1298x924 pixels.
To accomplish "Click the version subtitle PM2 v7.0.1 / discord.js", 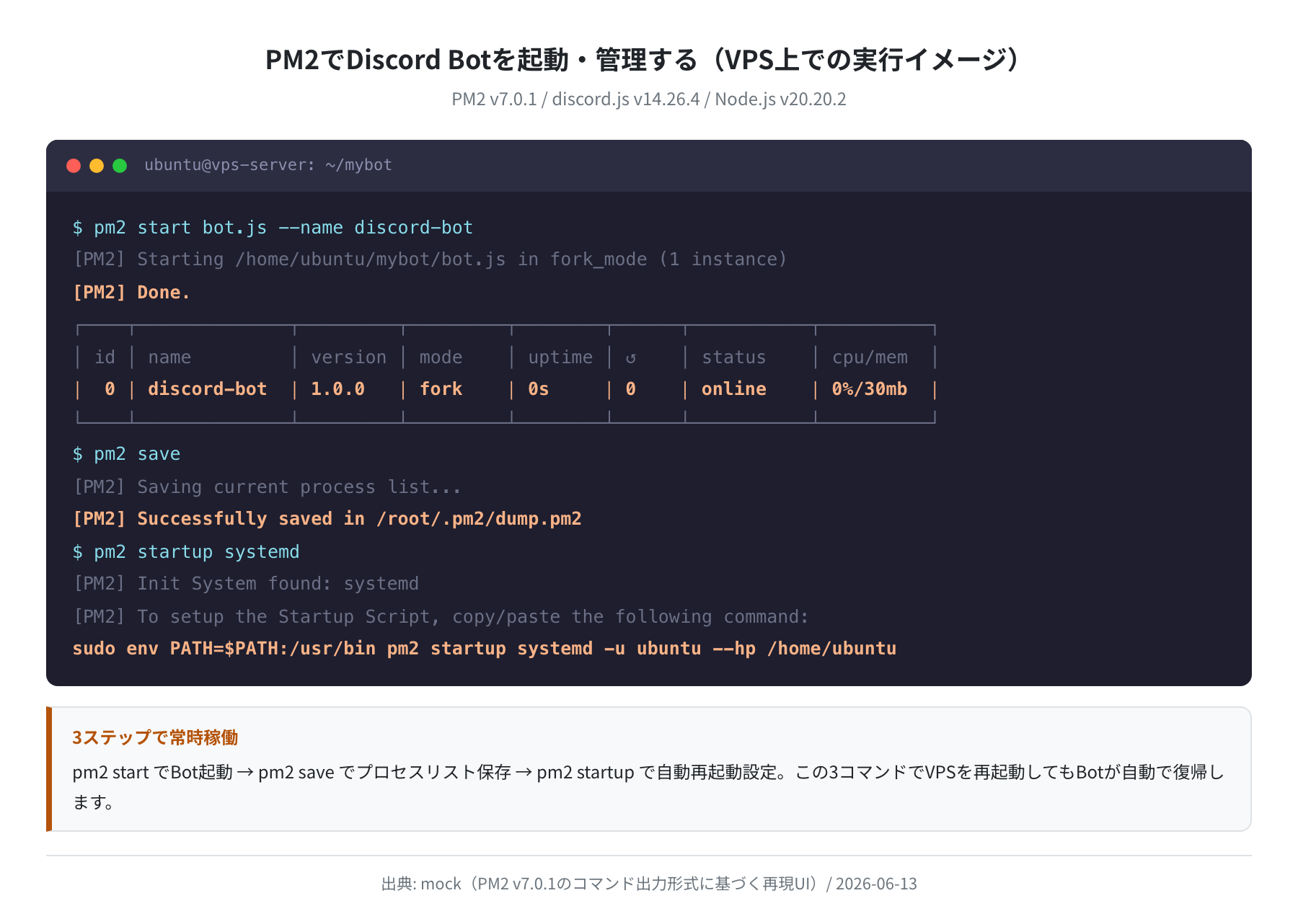I will click(x=648, y=99).
